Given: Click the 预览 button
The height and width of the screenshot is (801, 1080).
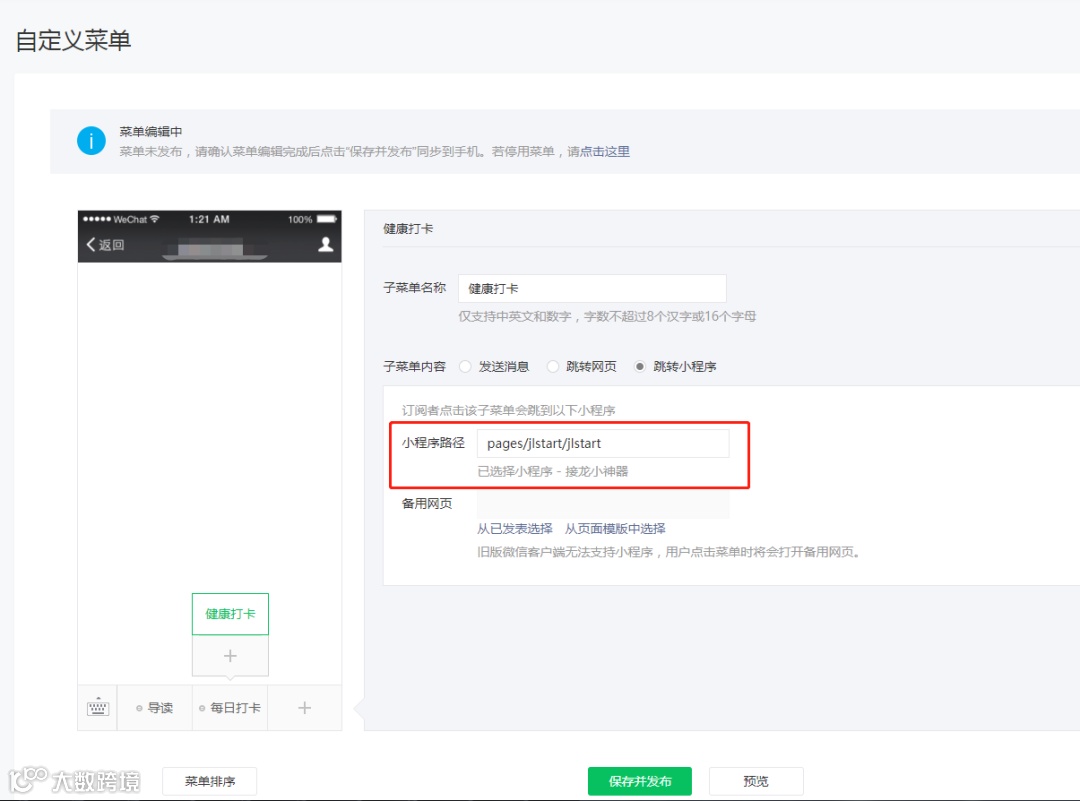Looking at the screenshot, I should point(756,780).
